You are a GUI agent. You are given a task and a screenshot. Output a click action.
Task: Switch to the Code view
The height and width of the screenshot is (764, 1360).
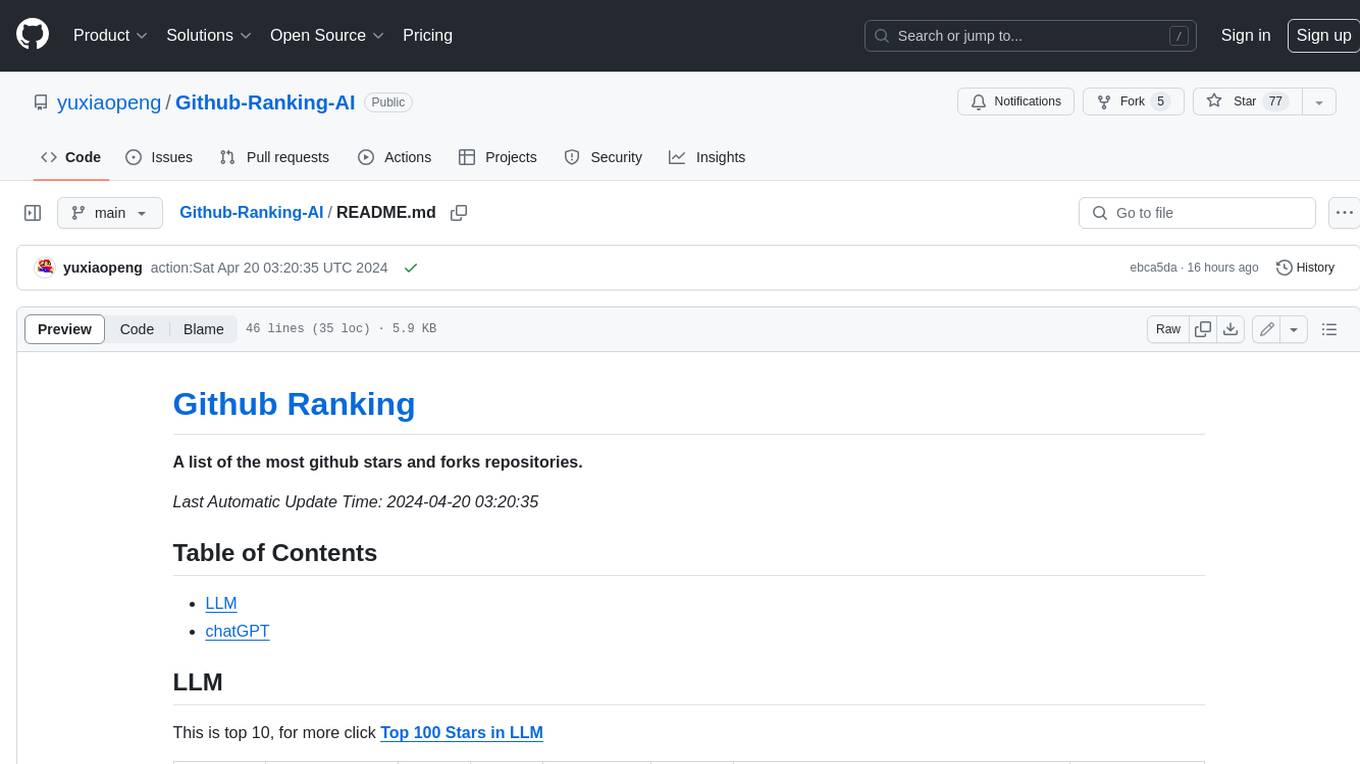coord(137,329)
